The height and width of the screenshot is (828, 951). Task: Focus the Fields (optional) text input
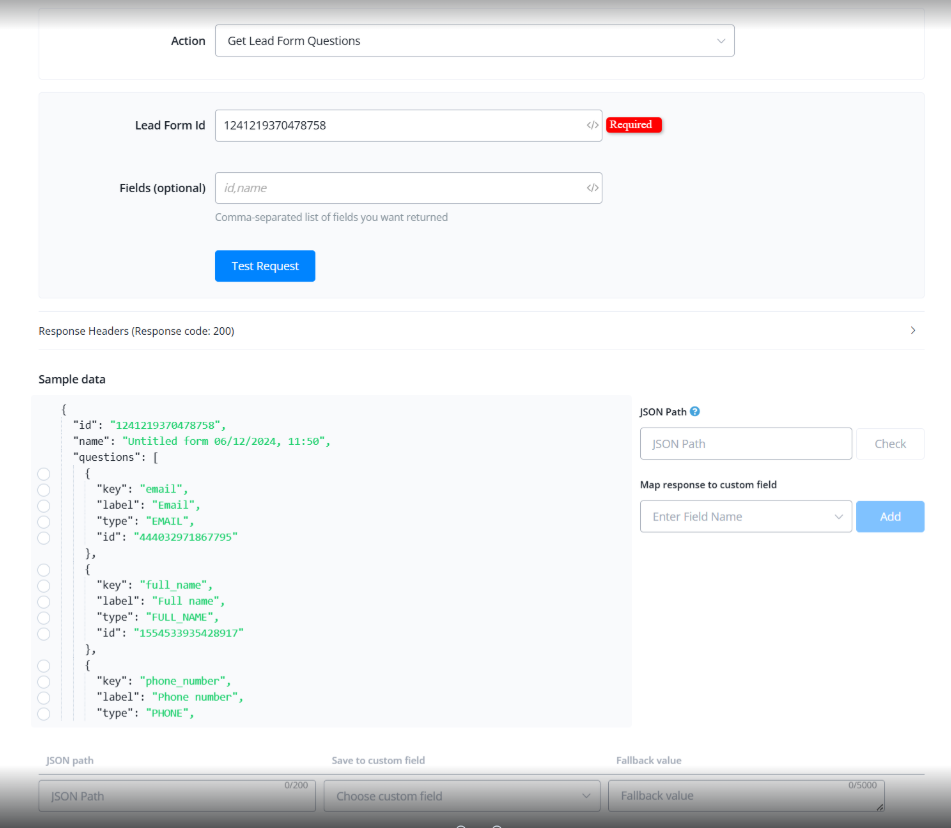pos(398,188)
